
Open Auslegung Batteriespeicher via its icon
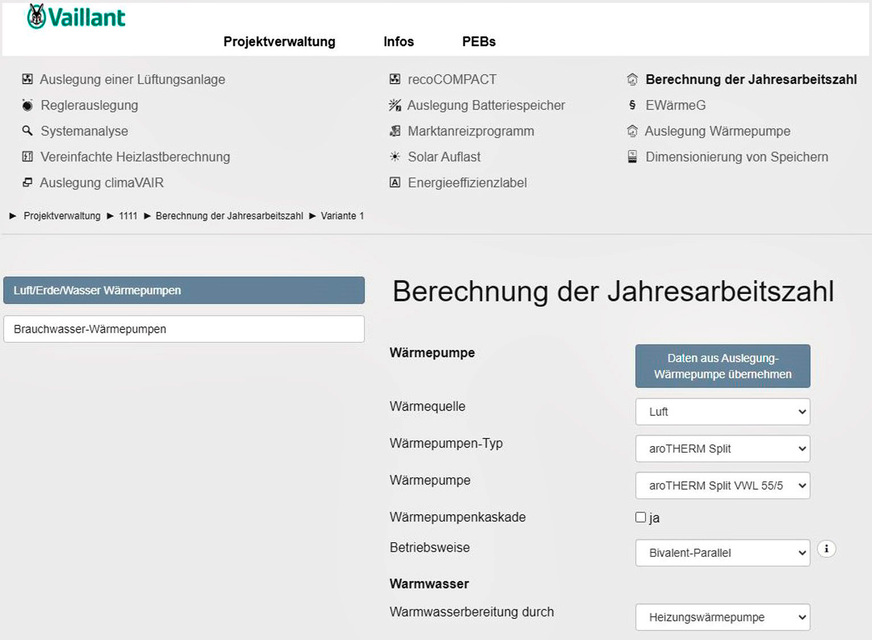(396, 105)
